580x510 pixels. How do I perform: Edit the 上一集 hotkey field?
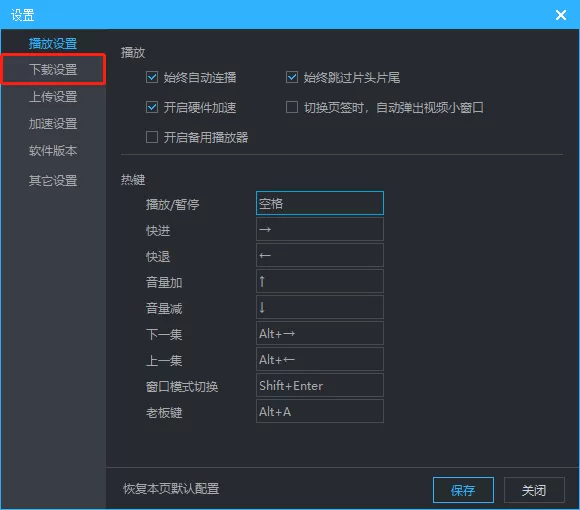coord(320,359)
